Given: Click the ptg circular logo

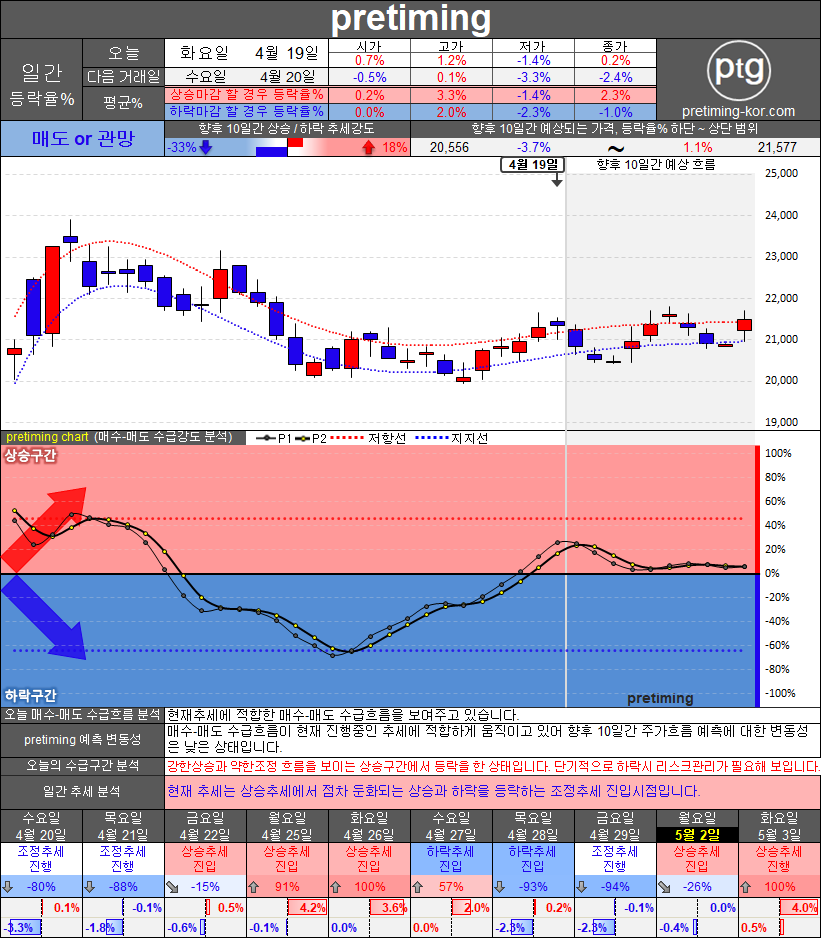Looking at the screenshot, I should click(x=738, y=69).
